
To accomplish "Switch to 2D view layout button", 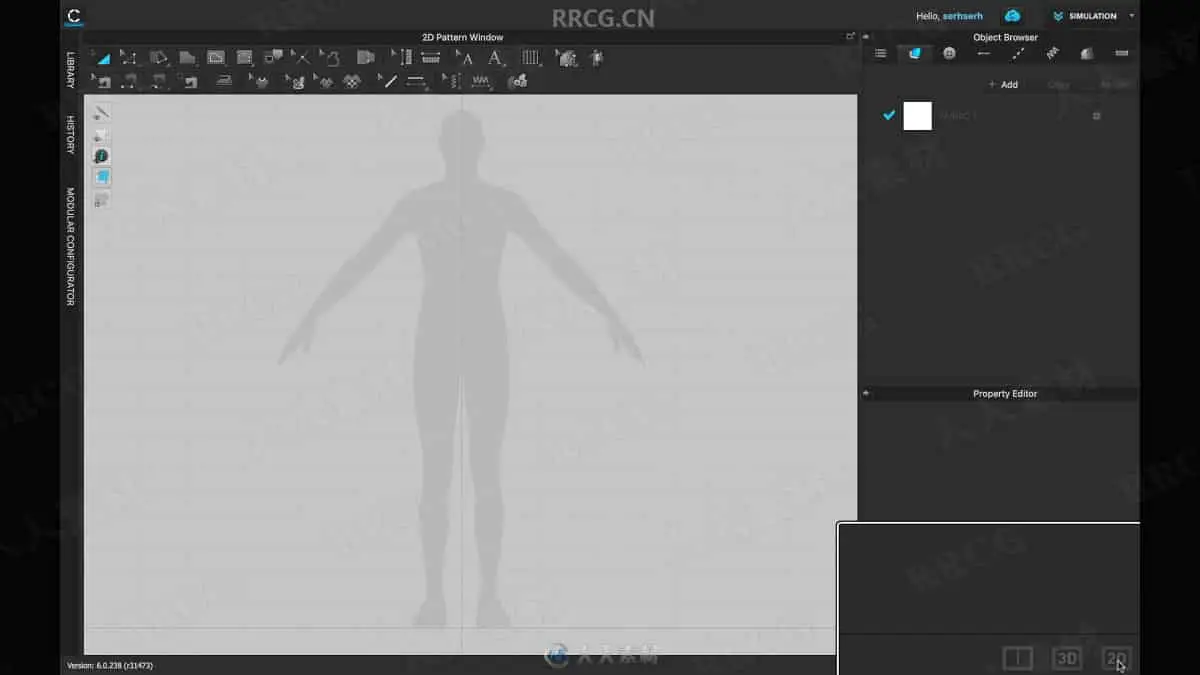I will click(1116, 658).
